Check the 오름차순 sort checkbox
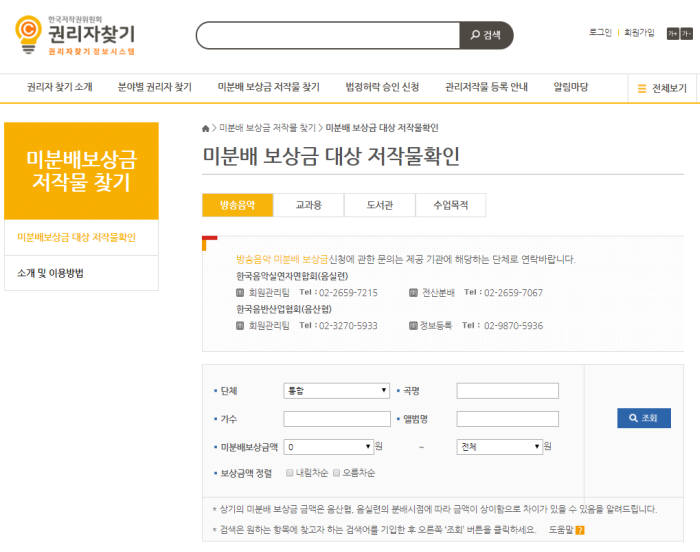700x552 pixels. (x=336, y=473)
